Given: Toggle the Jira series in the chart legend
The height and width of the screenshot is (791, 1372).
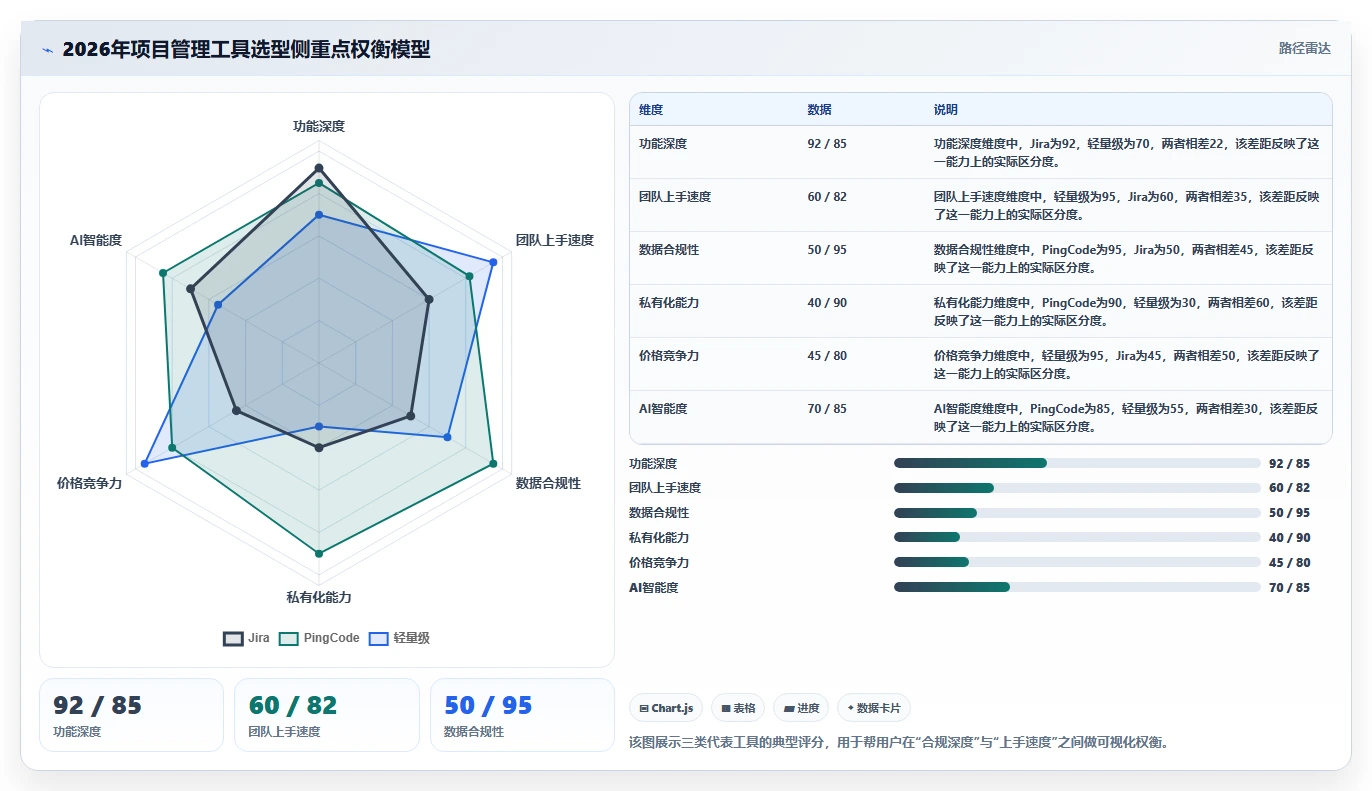Looking at the screenshot, I should [x=246, y=638].
